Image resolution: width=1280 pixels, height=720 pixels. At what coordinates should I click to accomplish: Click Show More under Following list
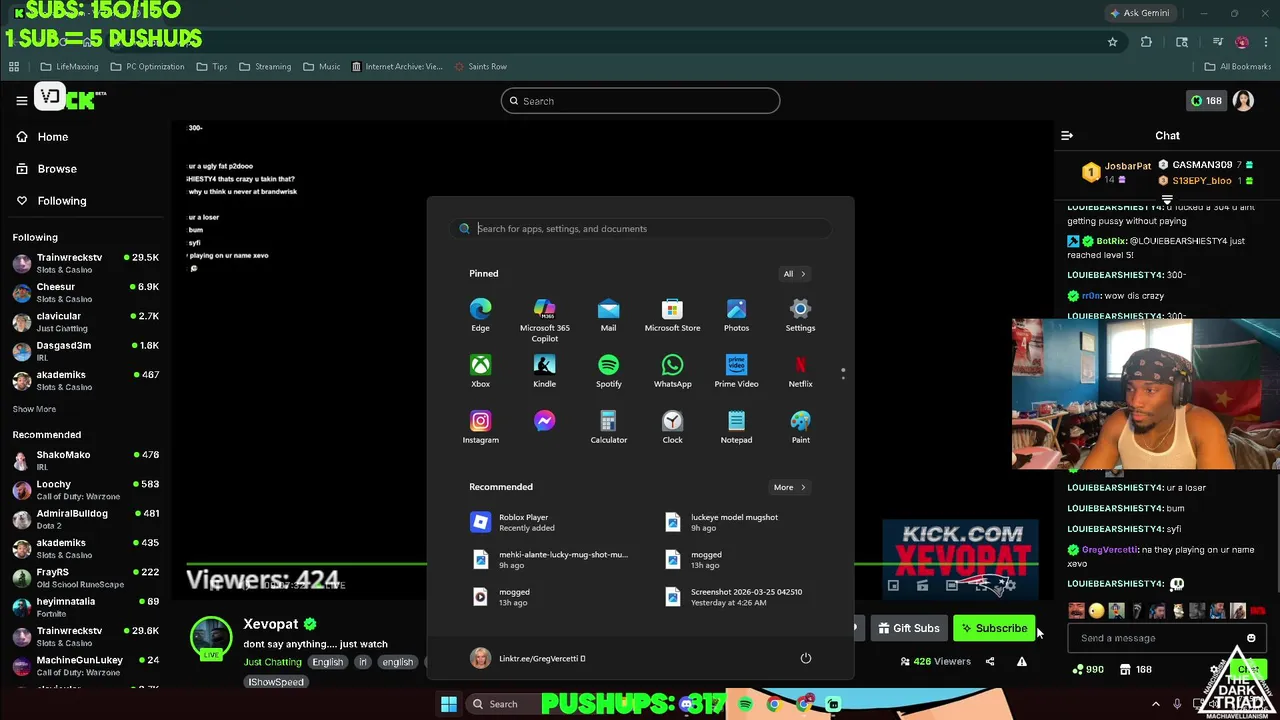pyautogui.click(x=34, y=409)
